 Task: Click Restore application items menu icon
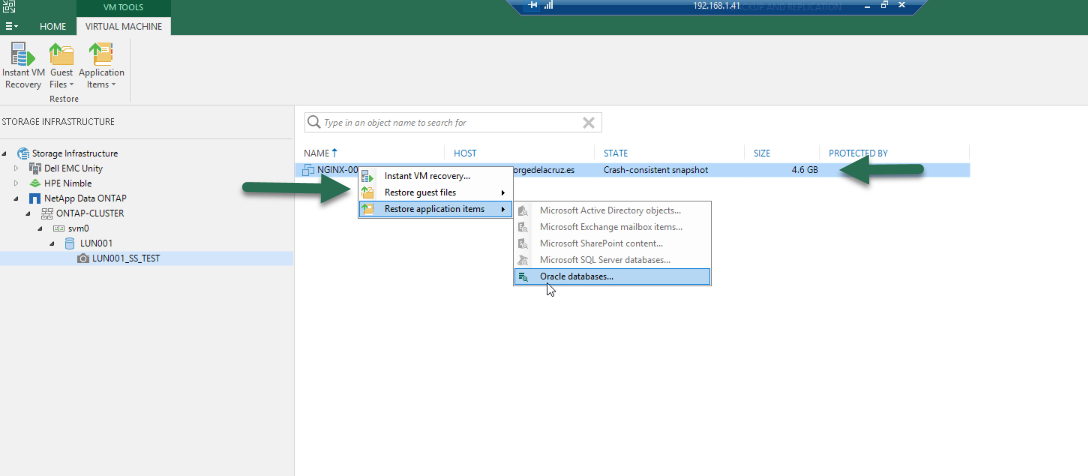tap(368, 209)
